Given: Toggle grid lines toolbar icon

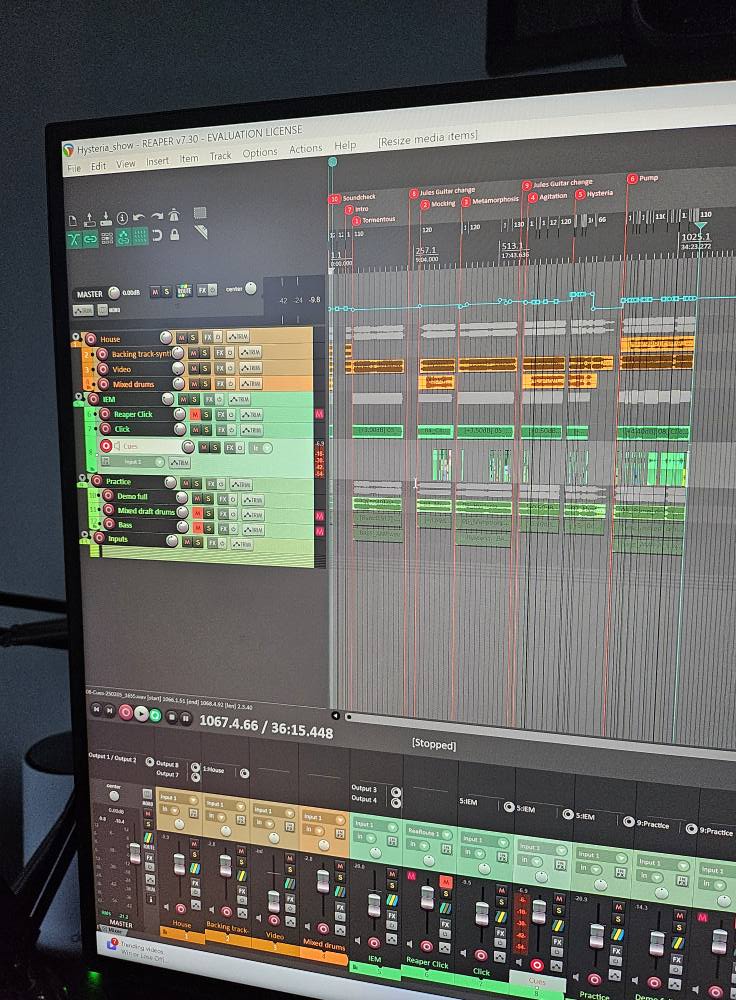Looking at the screenshot, I should (140, 237).
